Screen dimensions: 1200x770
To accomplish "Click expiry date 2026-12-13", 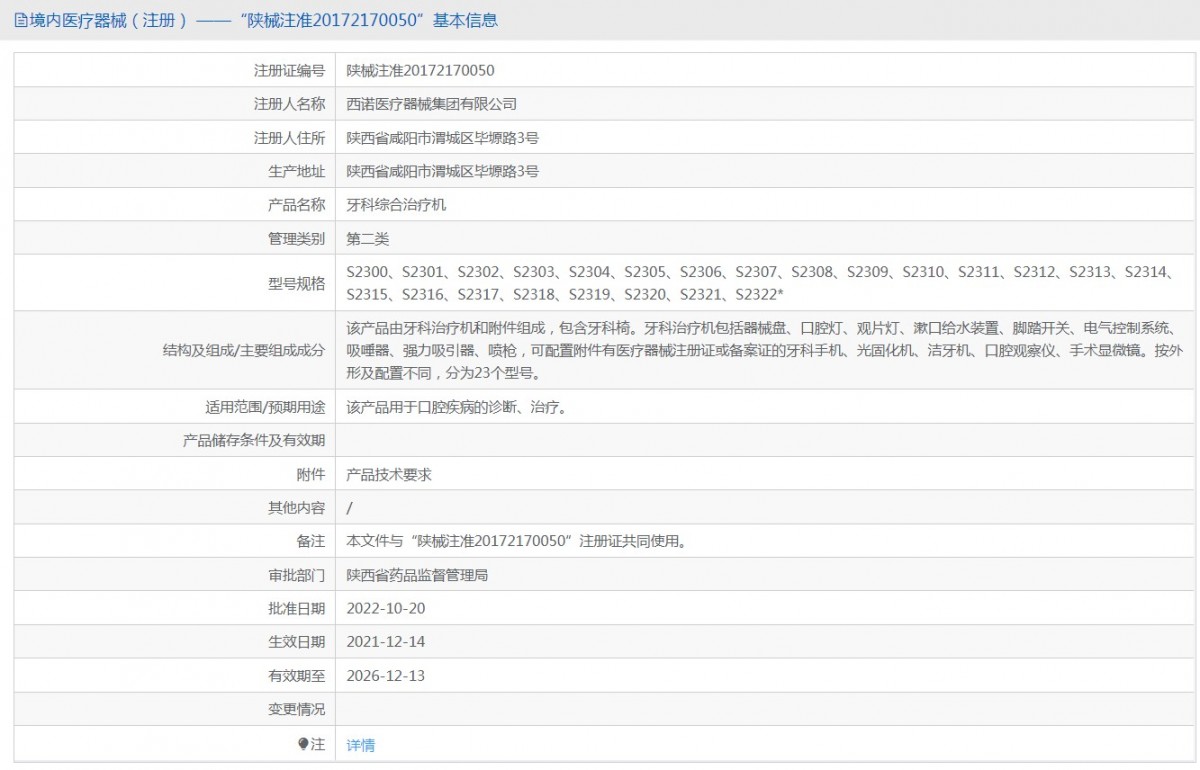I will click(385, 676).
